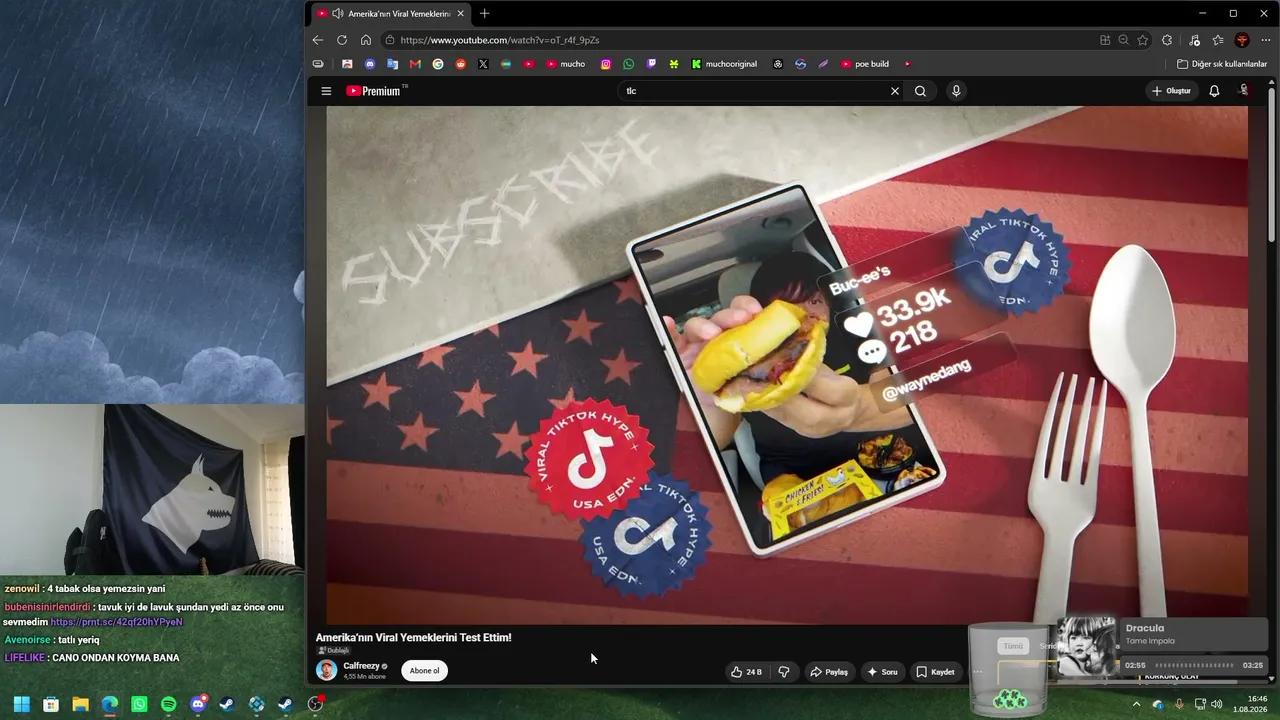Open Calfreezy's channel avatar
The height and width of the screenshot is (720, 1280).
pyautogui.click(x=327, y=670)
